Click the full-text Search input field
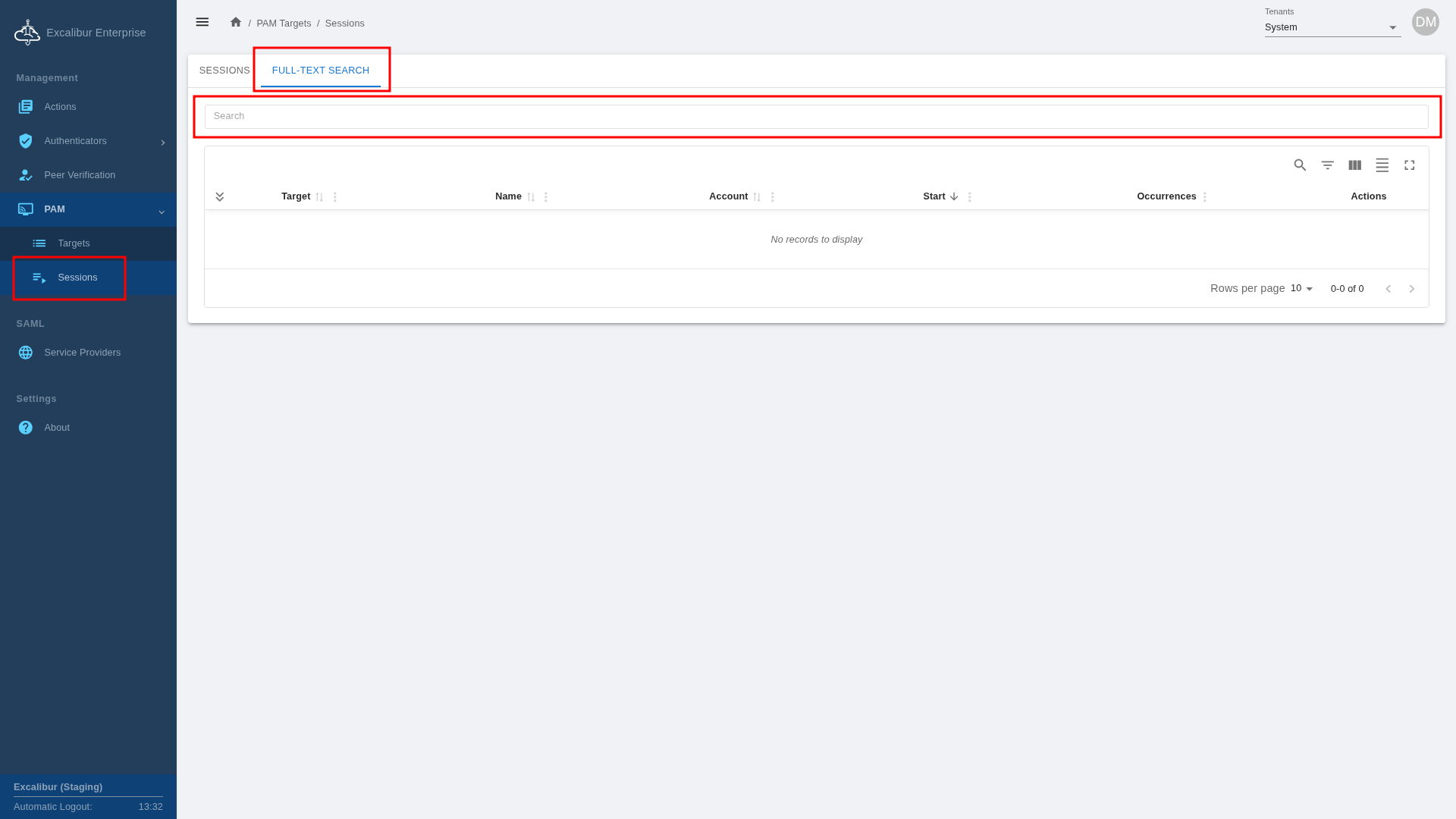 click(816, 117)
